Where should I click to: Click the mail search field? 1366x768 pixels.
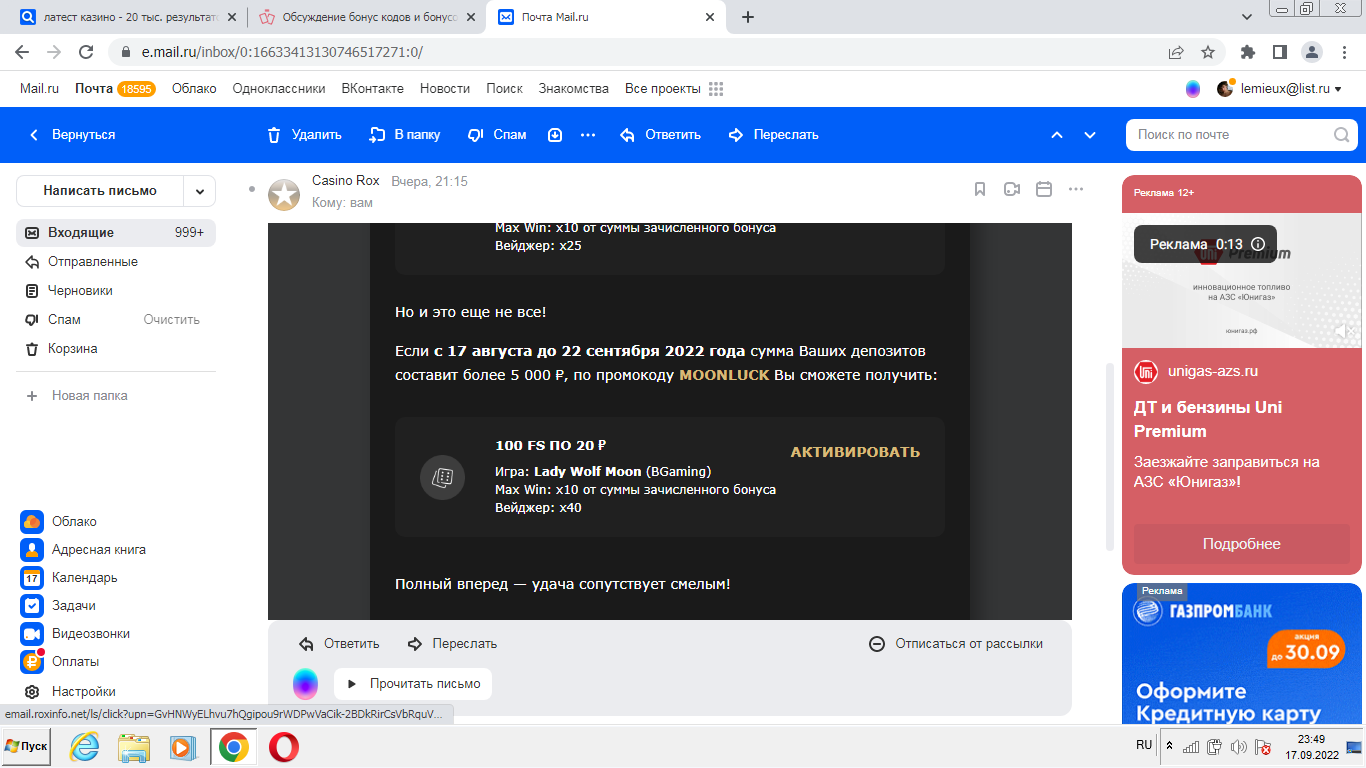click(x=1230, y=135)
